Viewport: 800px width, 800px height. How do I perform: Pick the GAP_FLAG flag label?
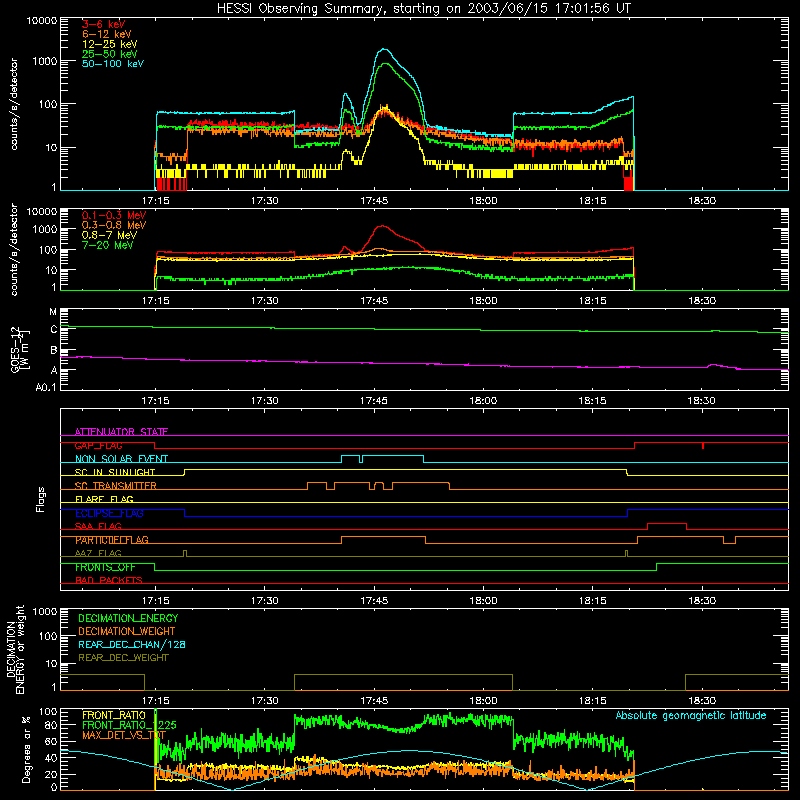98,445
